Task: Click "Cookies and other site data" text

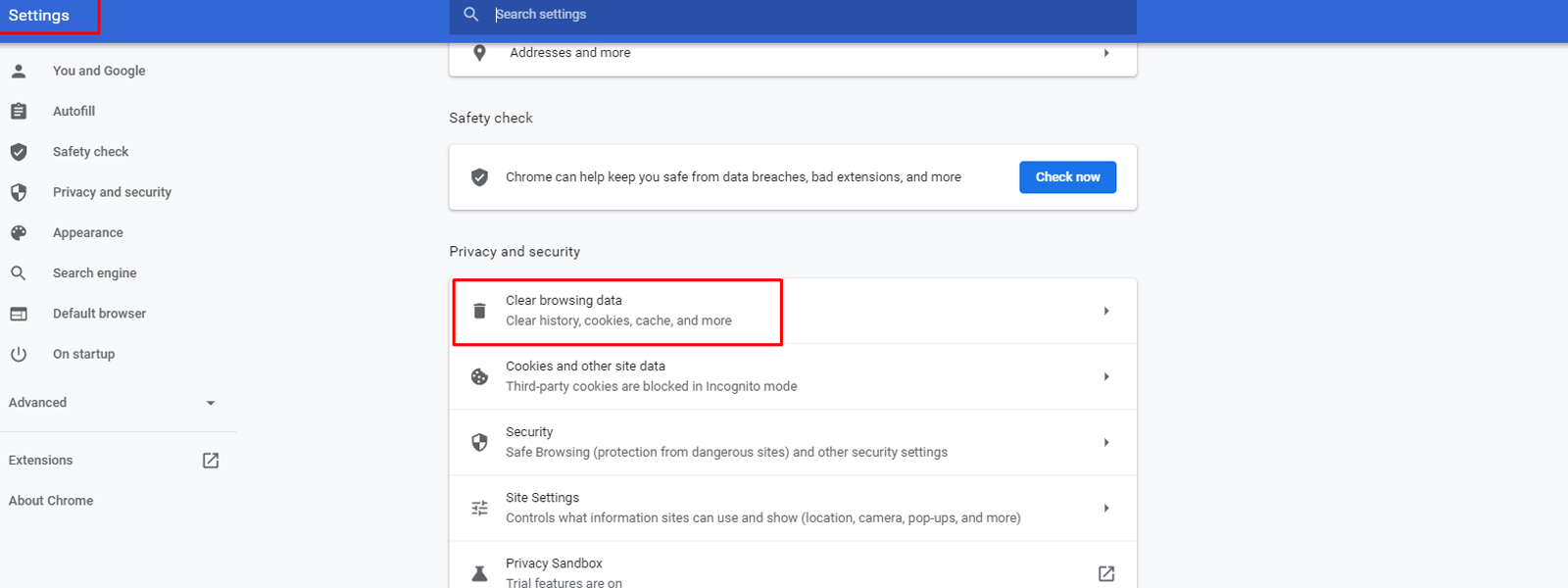Action: tap(585, 366)
